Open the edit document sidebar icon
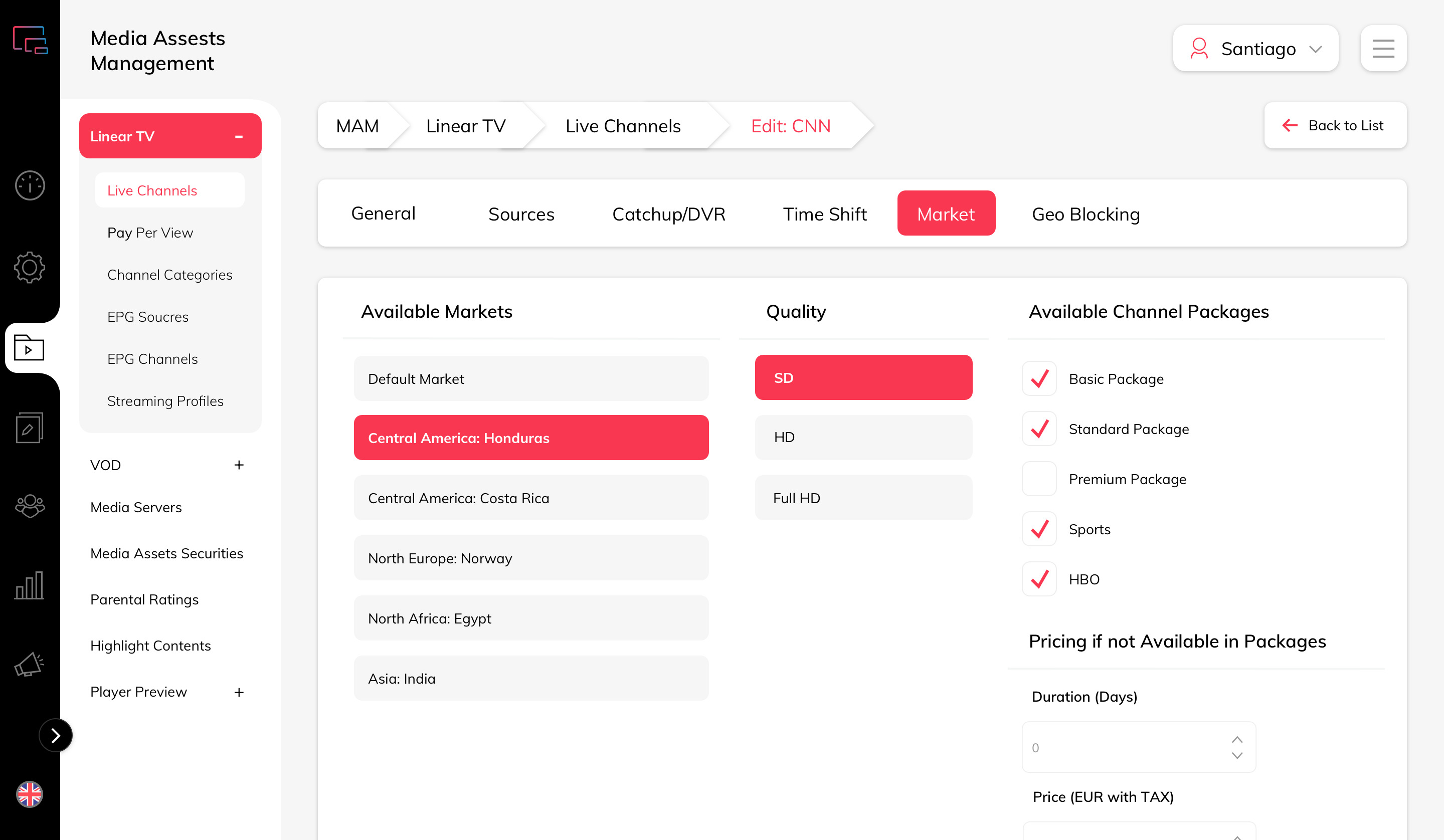Image resolution: width=1444 pixels, height=840 pixels. pyautogui.click(x=29, y=428)
